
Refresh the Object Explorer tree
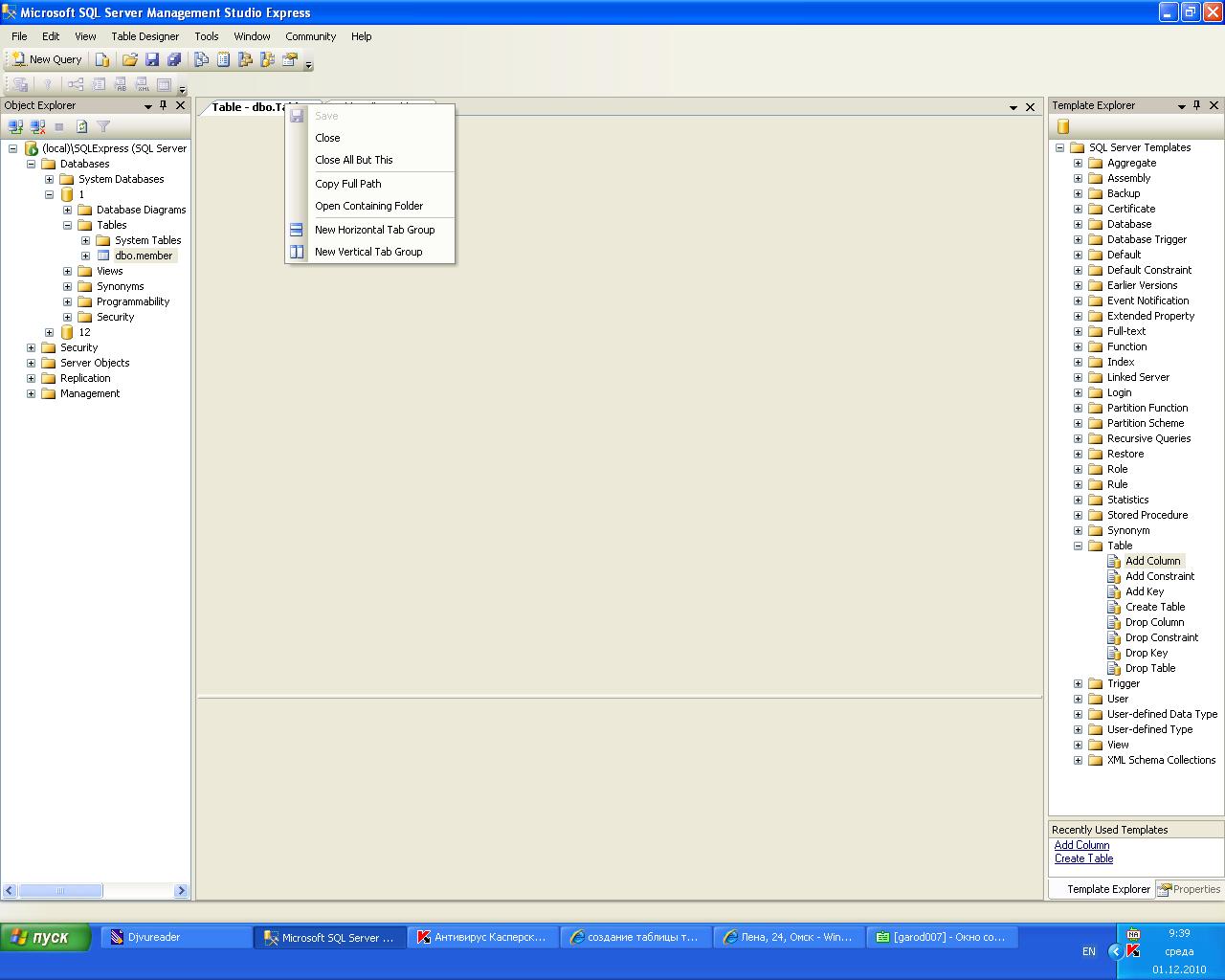(x=81, y=126)
